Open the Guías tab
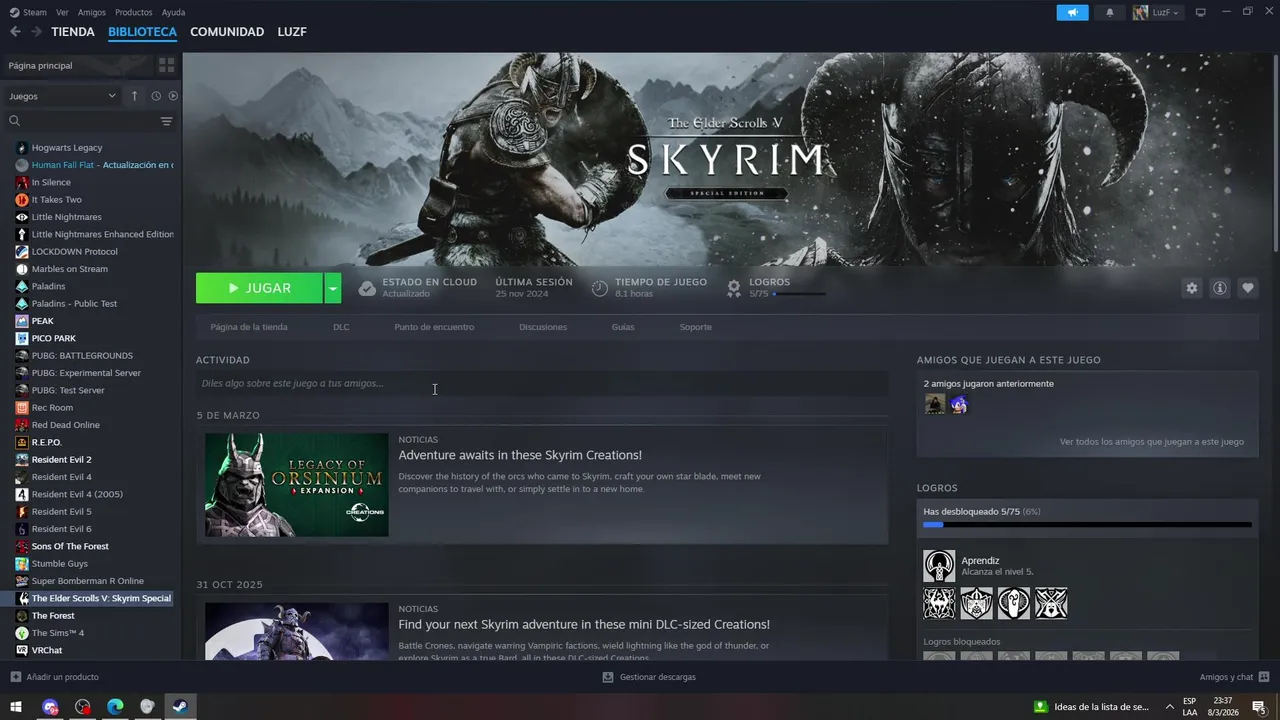The height and width of the screenshot is (720, 1280). (623, 327)
